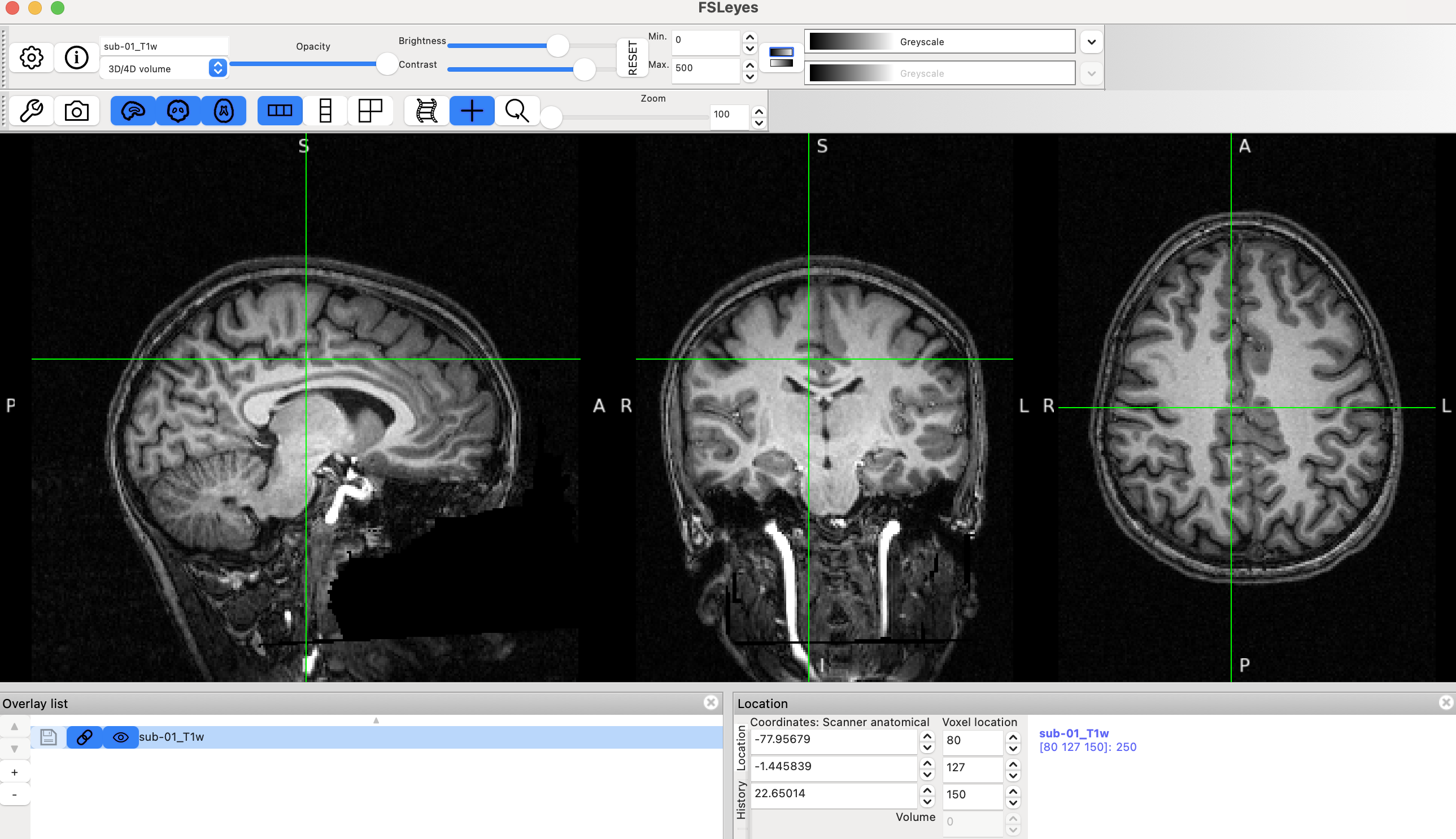The height and width of the screenshot is (839, 1456).
Task: Click the Zoom slider handle
Action: [x=551, y=117]
